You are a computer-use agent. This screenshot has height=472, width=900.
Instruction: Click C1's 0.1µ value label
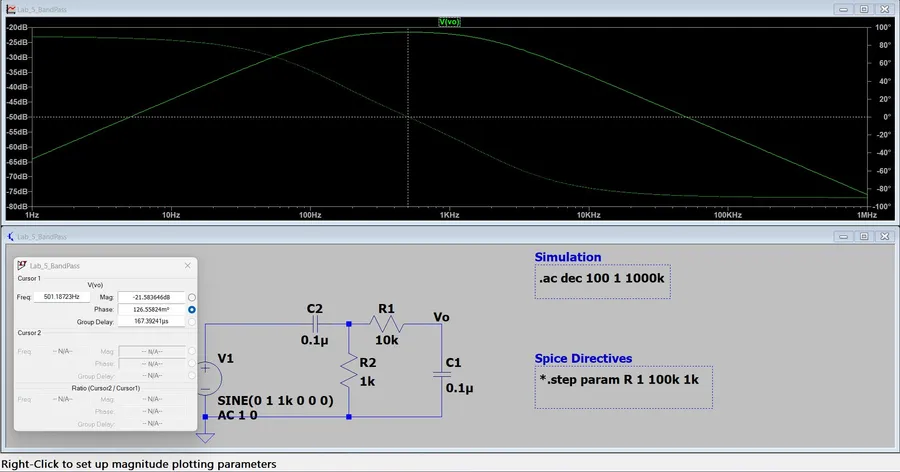tap(459, 388)
